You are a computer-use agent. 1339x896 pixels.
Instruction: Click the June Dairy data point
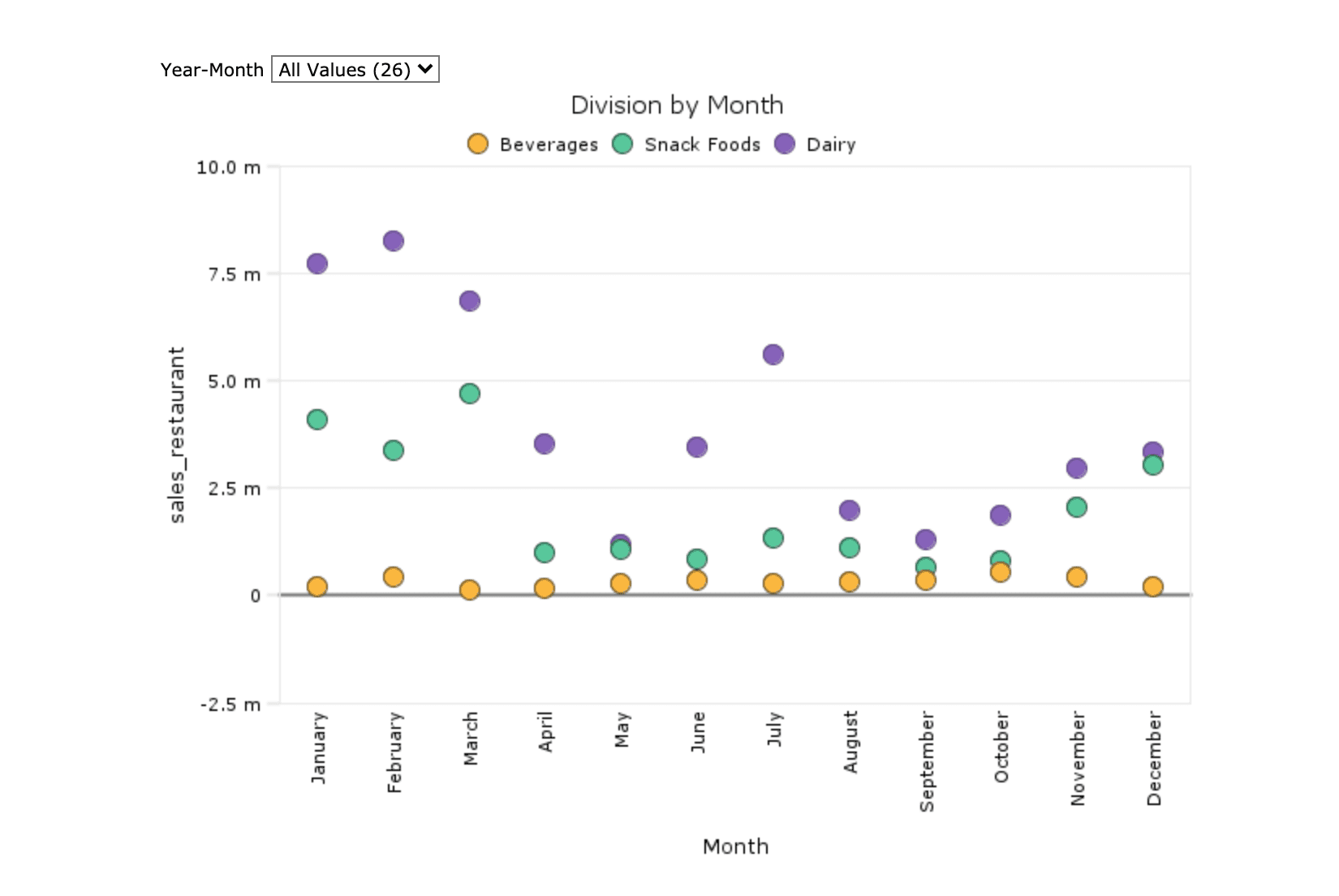(697, 447)
